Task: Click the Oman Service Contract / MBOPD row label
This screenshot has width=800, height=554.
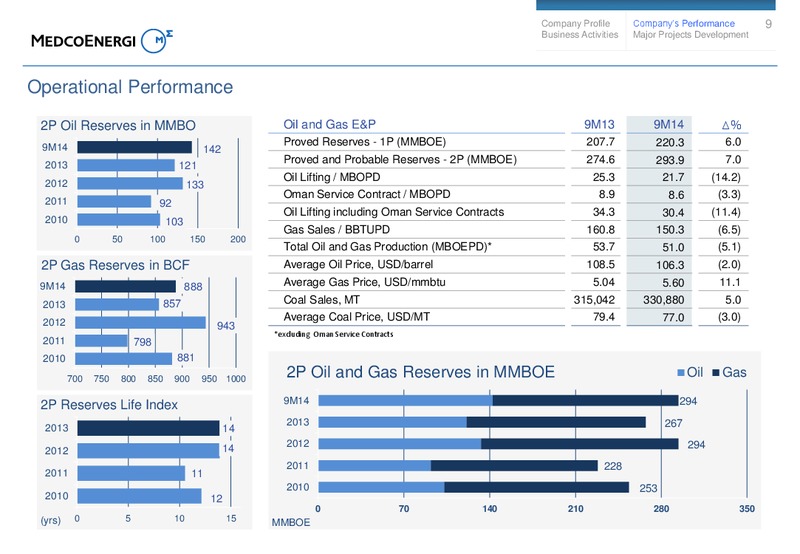Action: [367, 194]
